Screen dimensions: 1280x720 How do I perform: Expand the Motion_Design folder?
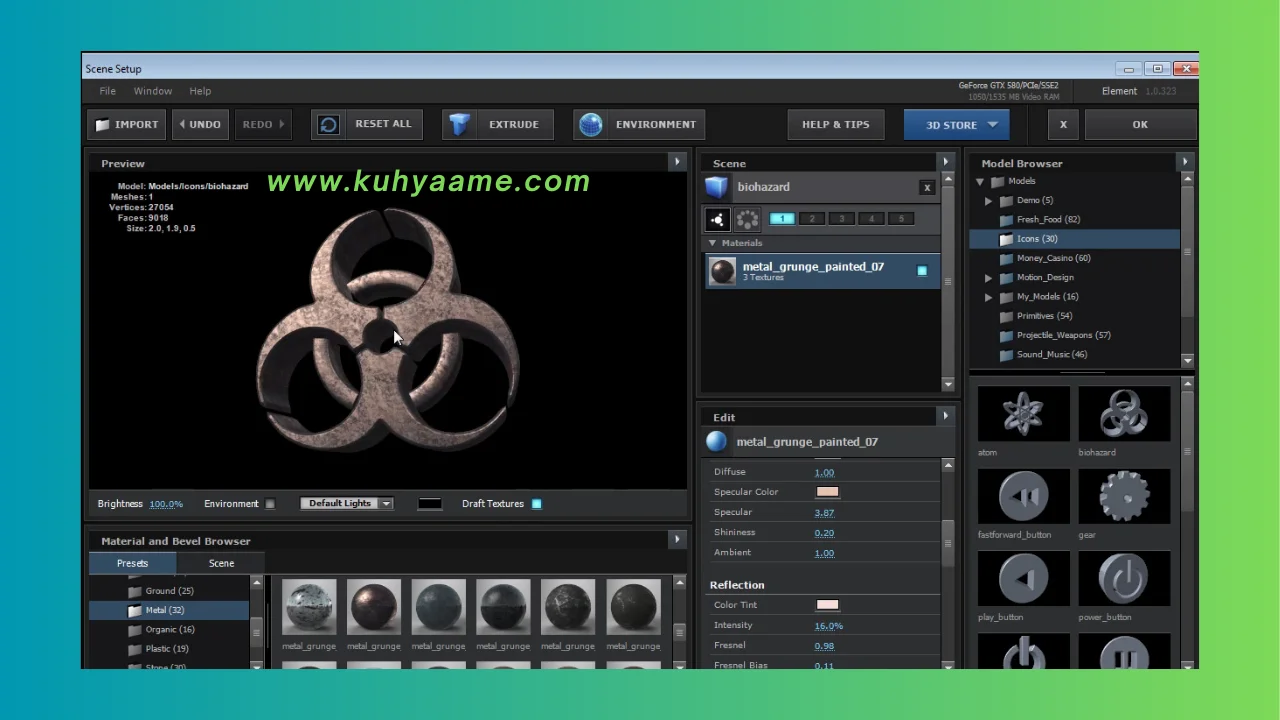tap(989, 278)
